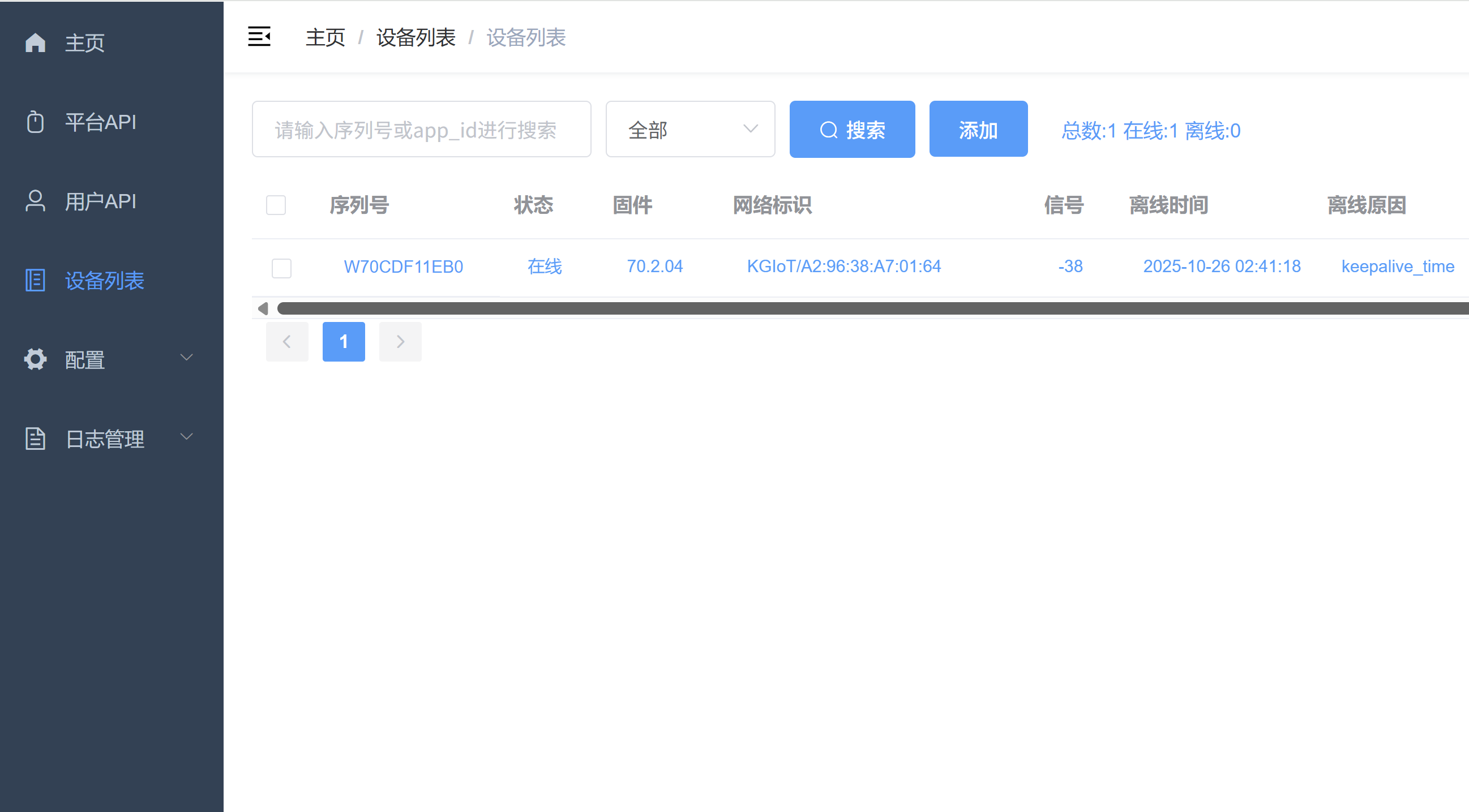Click the next page arrow button
Viewport: 1469px width, 812px height.
[400, 342]
